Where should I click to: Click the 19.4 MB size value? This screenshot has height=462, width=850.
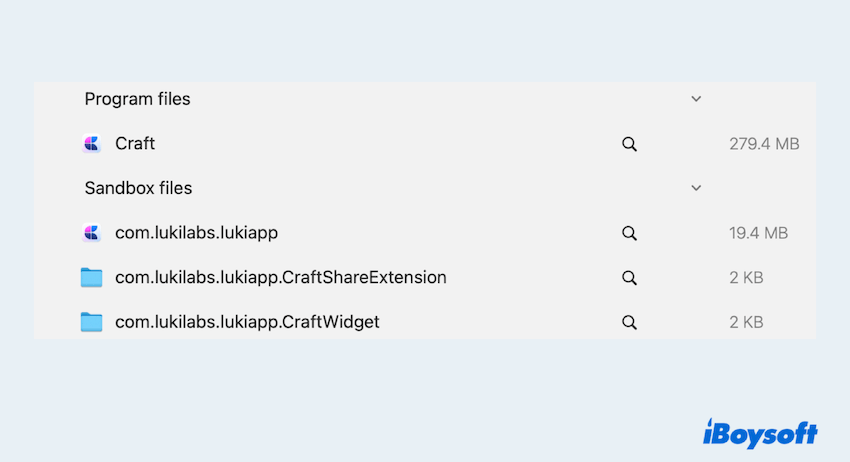pos(758,233)
